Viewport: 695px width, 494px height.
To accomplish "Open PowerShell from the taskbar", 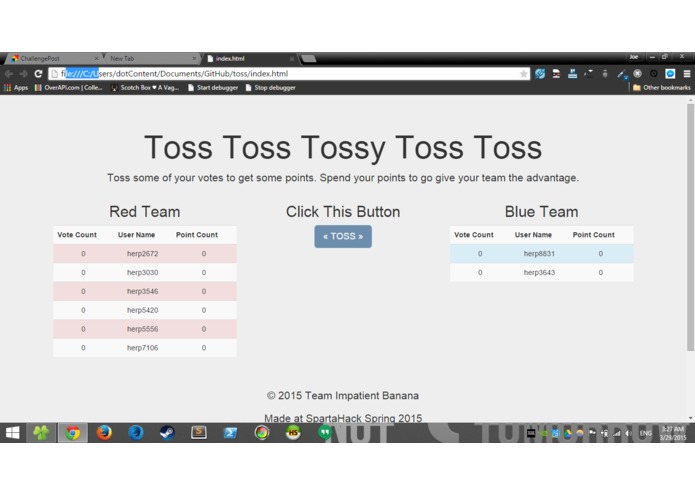I will [230, 433].
